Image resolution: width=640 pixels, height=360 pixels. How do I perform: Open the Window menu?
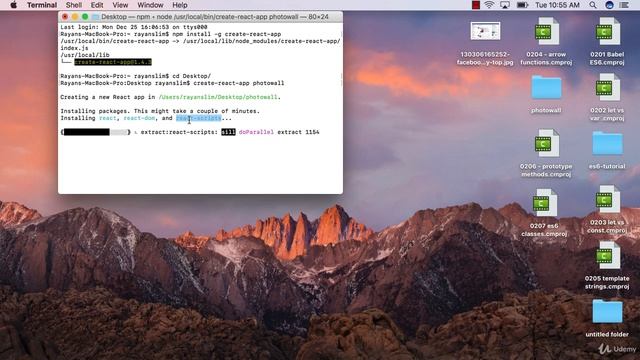click(x=150, y=5)
